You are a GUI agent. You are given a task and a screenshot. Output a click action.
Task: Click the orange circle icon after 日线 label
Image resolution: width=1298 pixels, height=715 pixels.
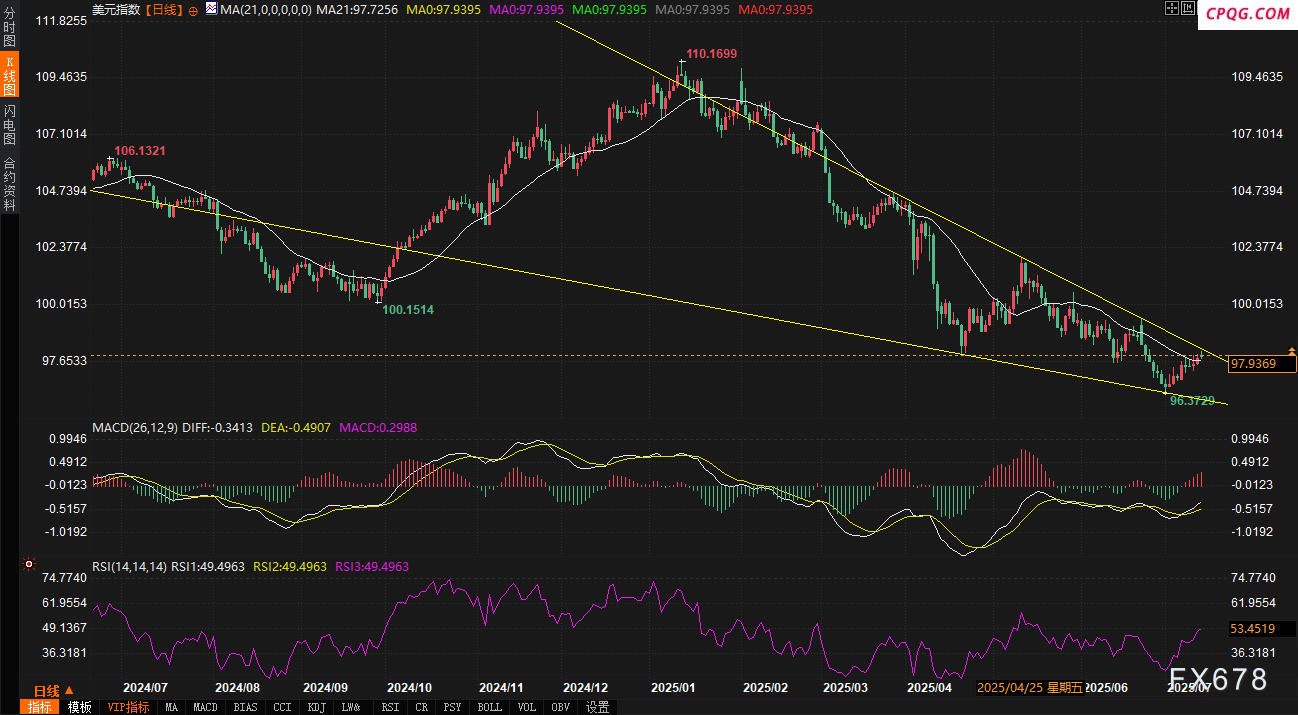tap(193, 9)
